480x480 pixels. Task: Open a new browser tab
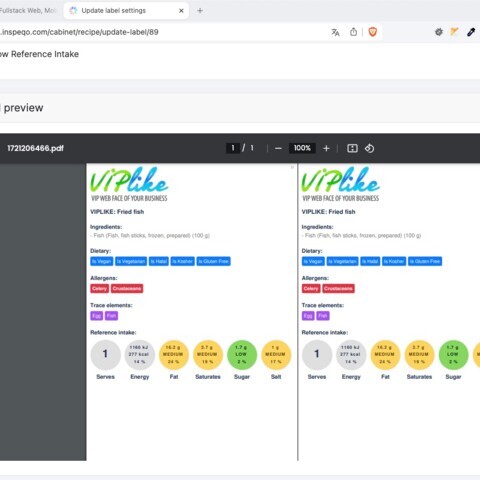200,11
